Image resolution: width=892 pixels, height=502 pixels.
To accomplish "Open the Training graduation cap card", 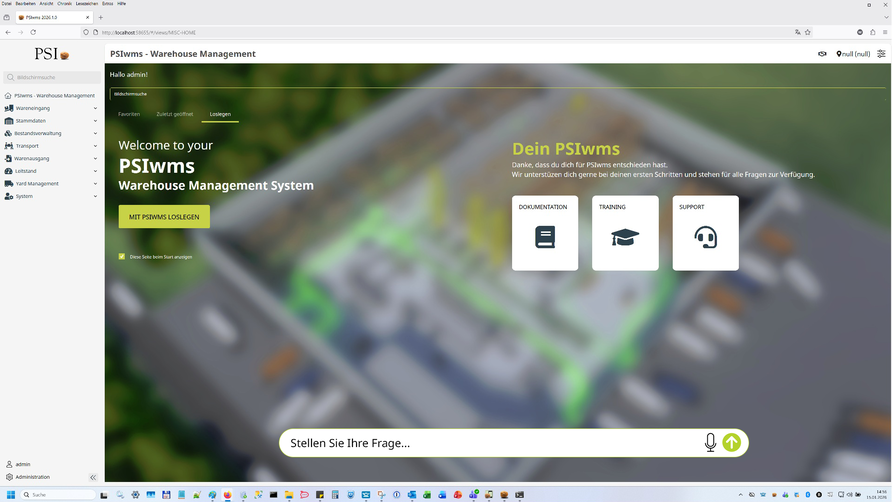I will pyautogui.click(x=625, y=233).
